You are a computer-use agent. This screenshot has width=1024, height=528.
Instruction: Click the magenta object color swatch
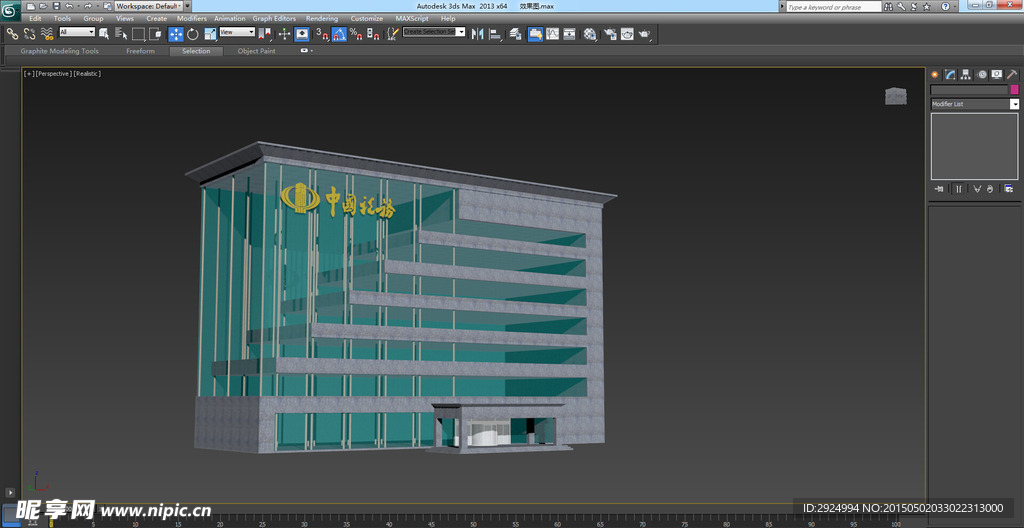[1014, 90]
